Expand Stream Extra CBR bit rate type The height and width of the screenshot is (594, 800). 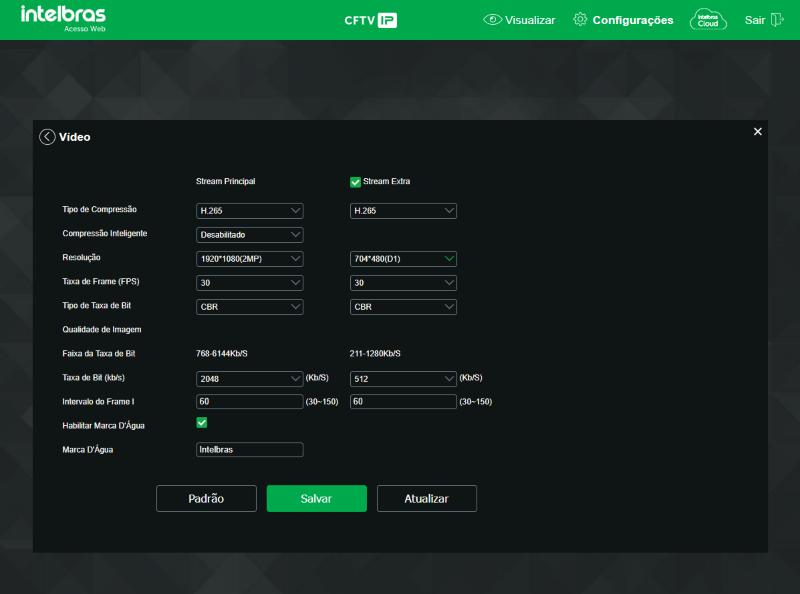(x=403, y=307)
